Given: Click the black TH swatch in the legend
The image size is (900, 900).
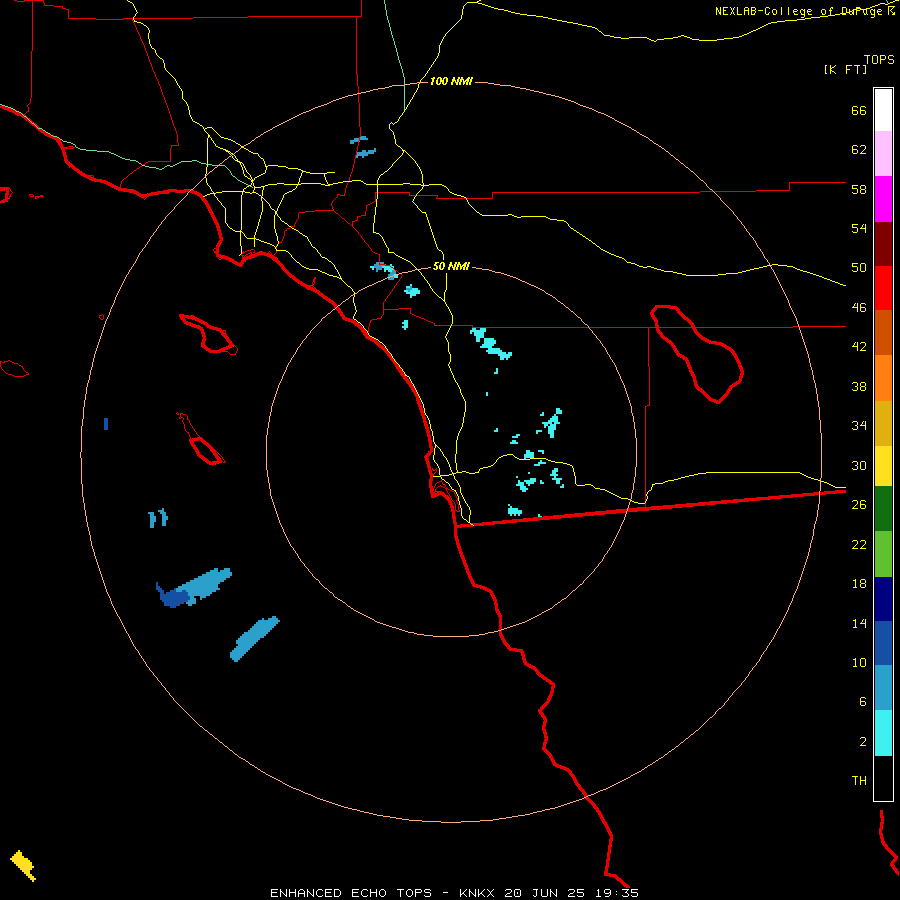Looking at the screenshot, I should tap(883, 778).
